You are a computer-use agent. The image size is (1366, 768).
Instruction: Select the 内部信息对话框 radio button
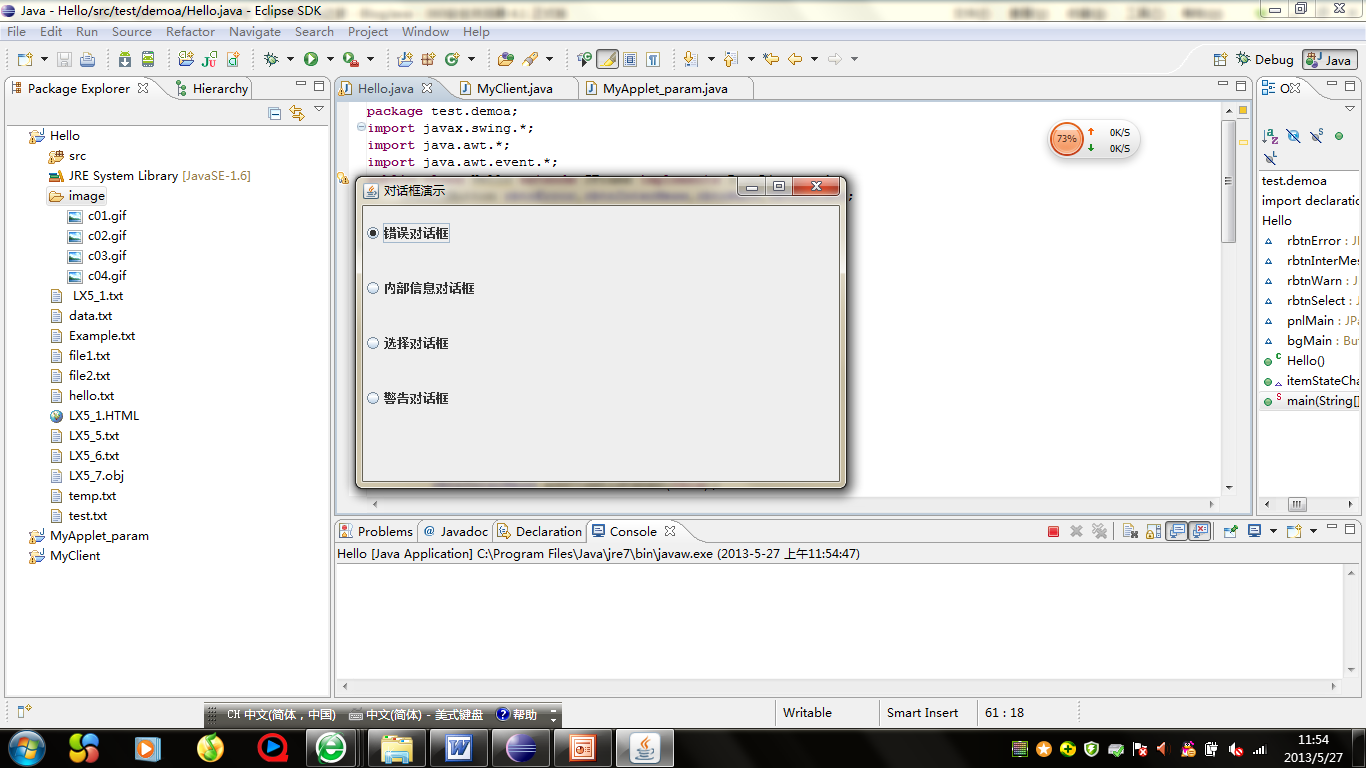click(x=421, y=288)
